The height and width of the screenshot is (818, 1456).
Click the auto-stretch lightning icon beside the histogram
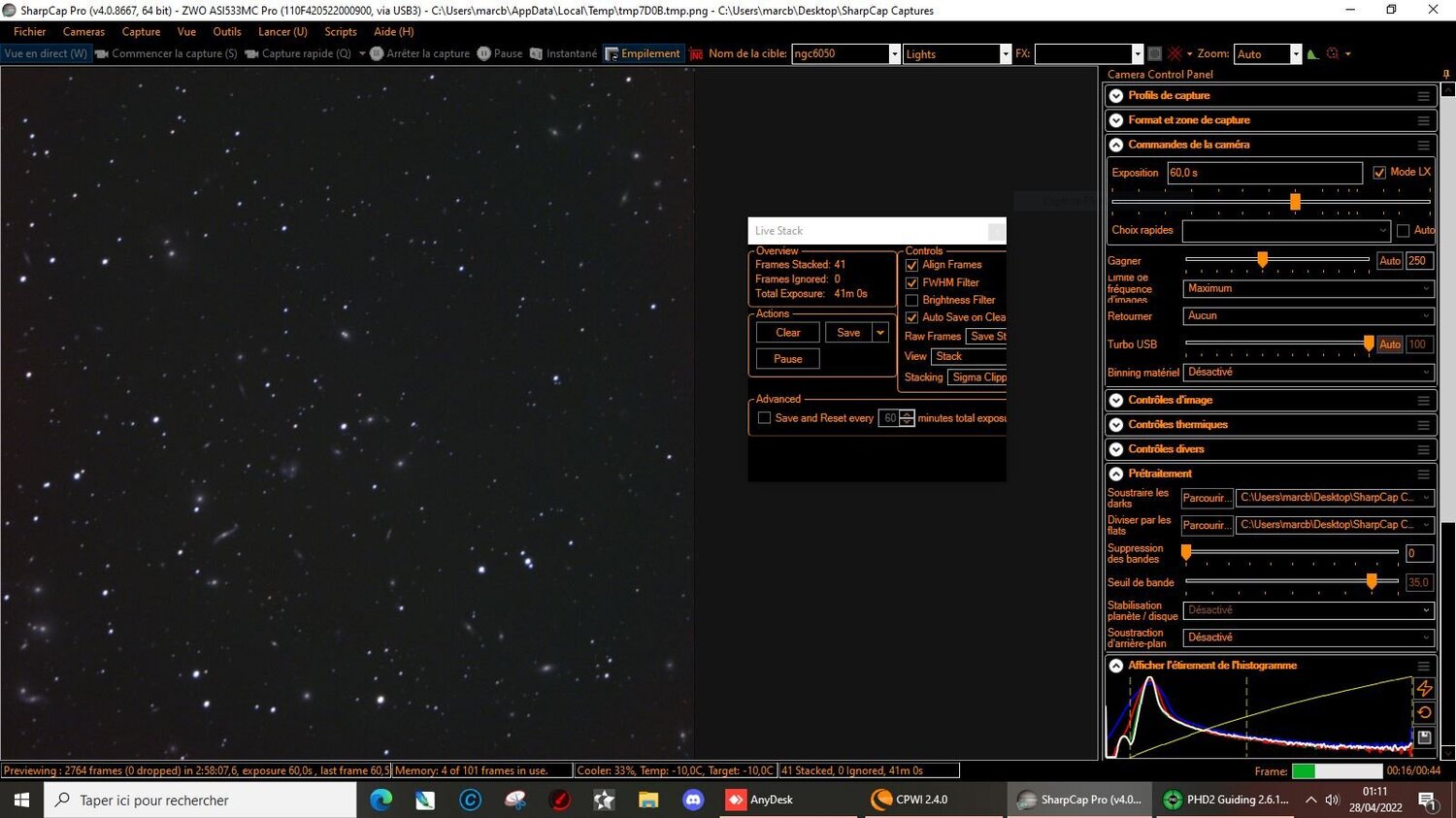click(x=1425, y=688)
